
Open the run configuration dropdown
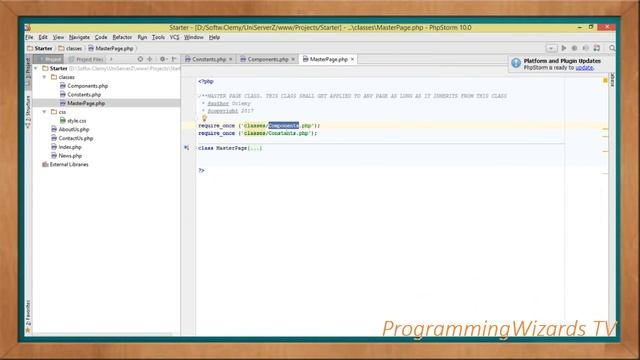(x=551, y=48)
